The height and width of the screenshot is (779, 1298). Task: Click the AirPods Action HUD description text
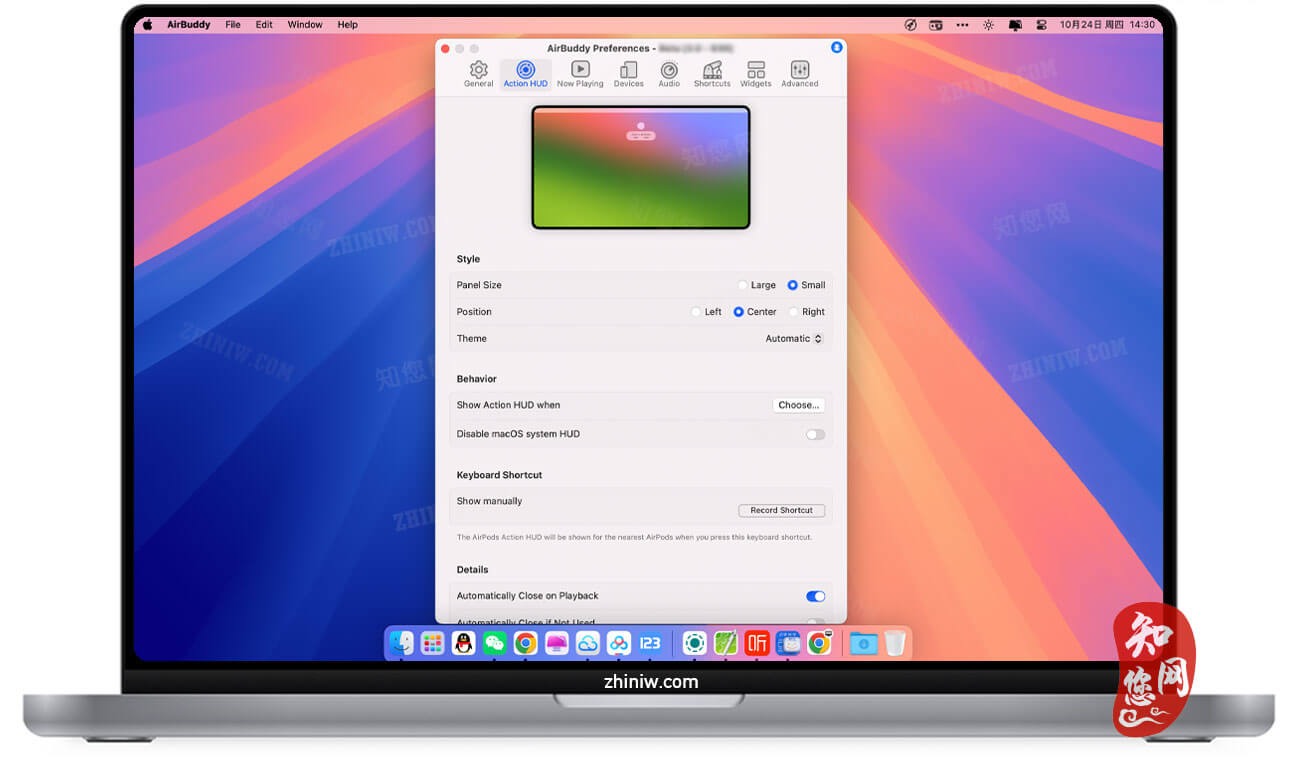point(634,537)
